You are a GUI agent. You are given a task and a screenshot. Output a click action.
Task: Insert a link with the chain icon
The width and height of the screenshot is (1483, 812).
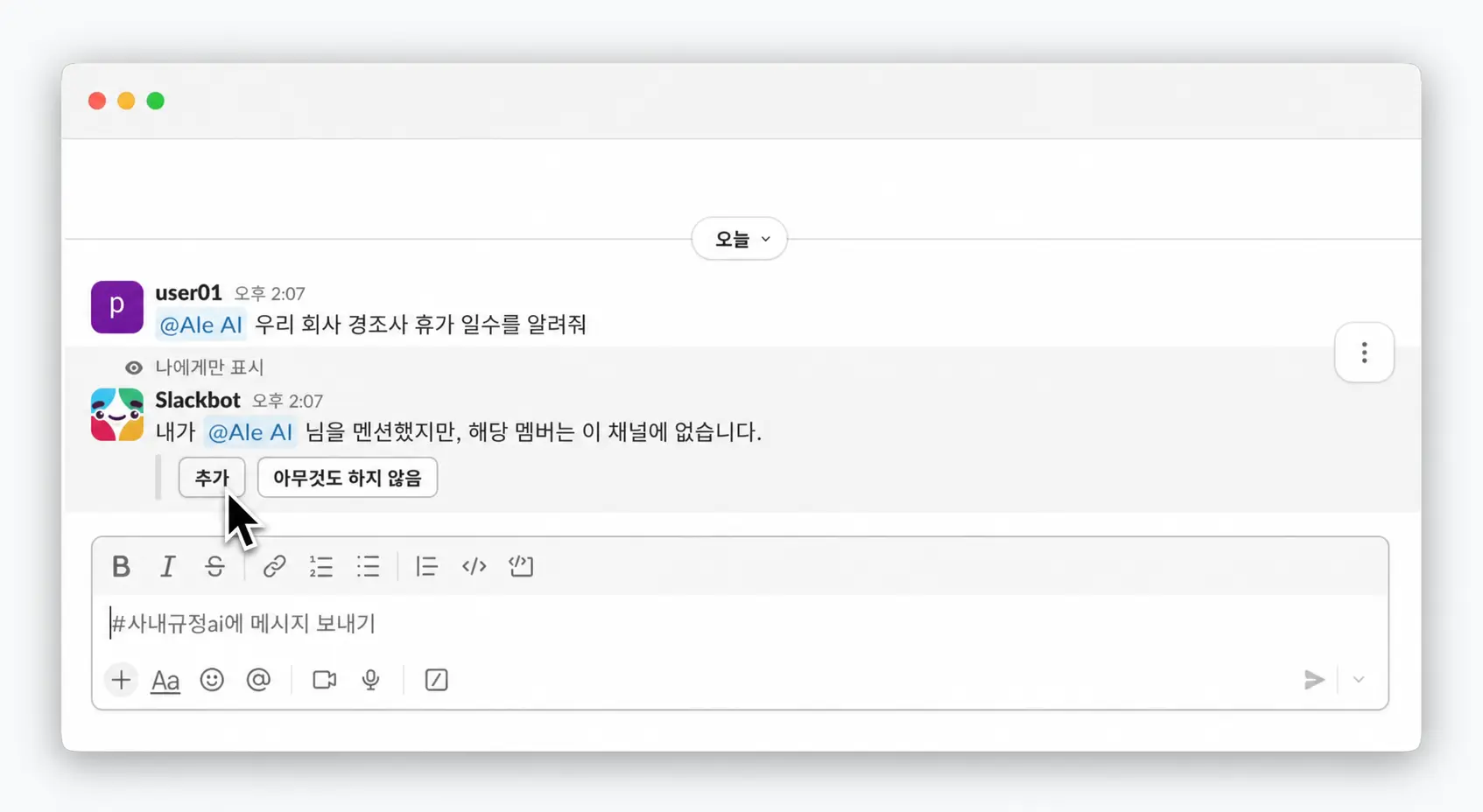coord(274,566)
